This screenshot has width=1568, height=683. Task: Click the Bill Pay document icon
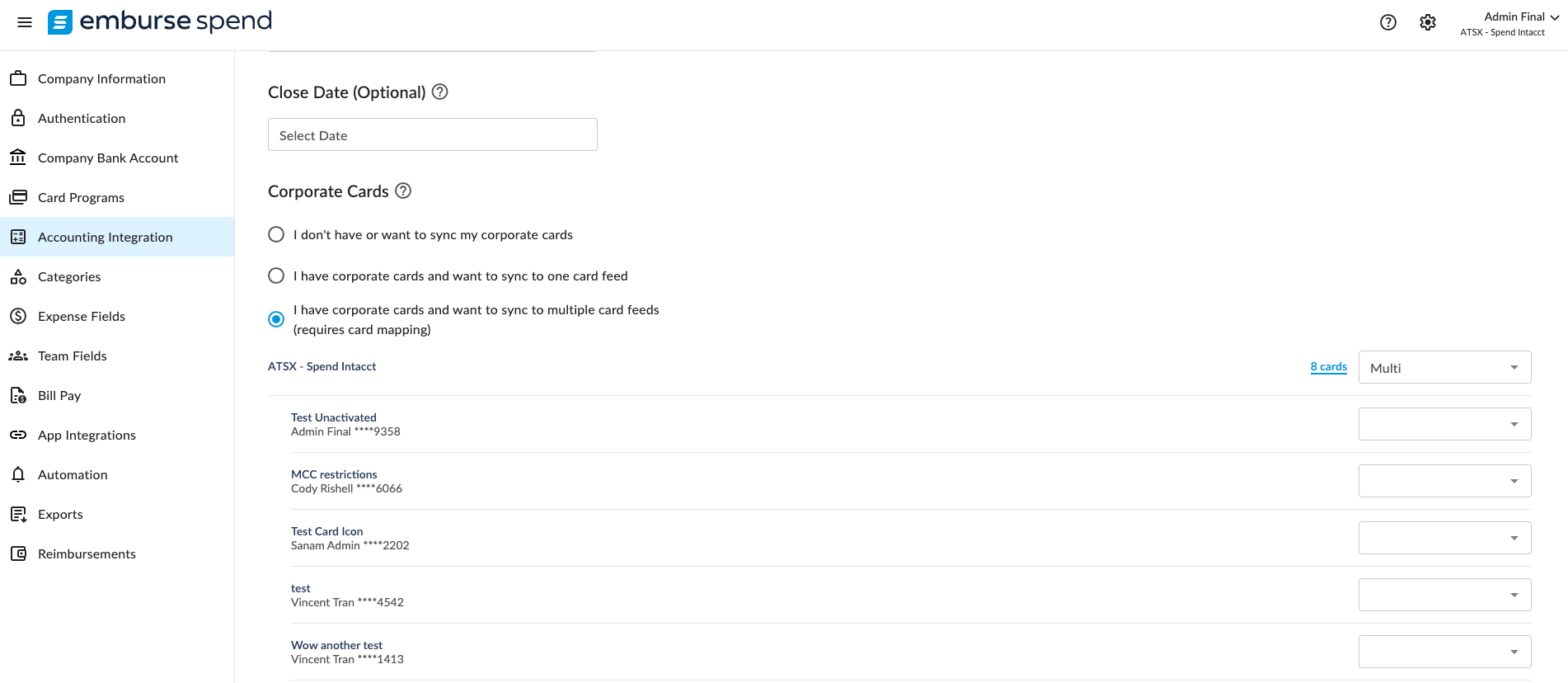[18, 395]
